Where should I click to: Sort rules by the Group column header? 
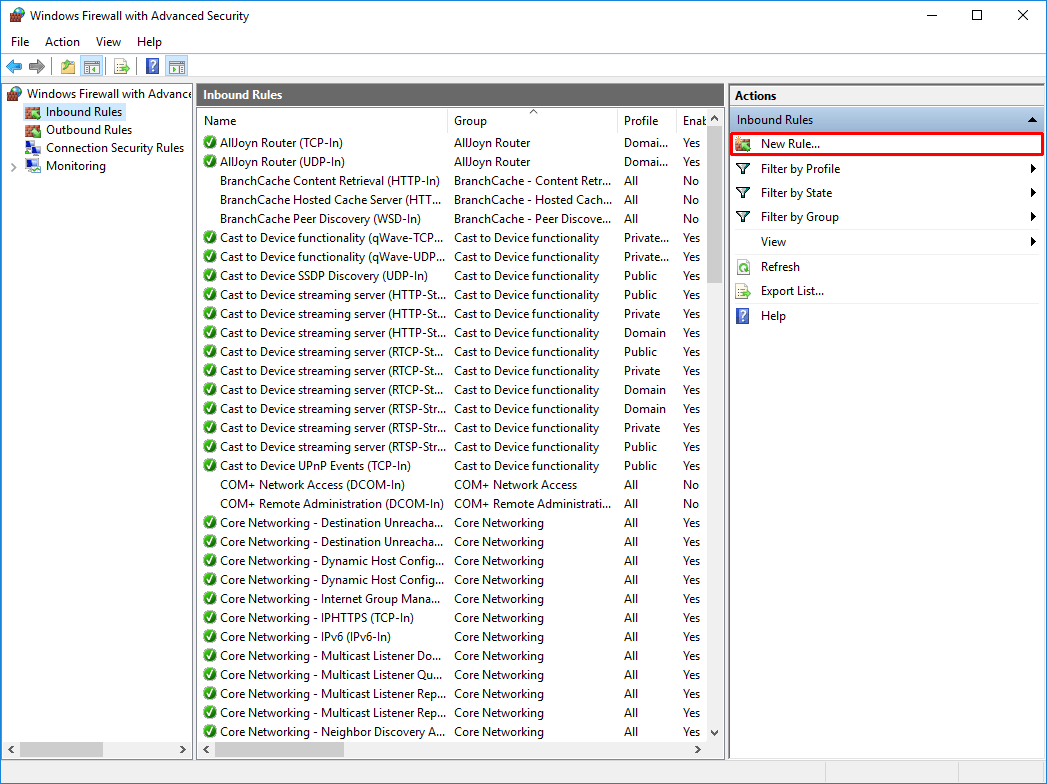470,121
